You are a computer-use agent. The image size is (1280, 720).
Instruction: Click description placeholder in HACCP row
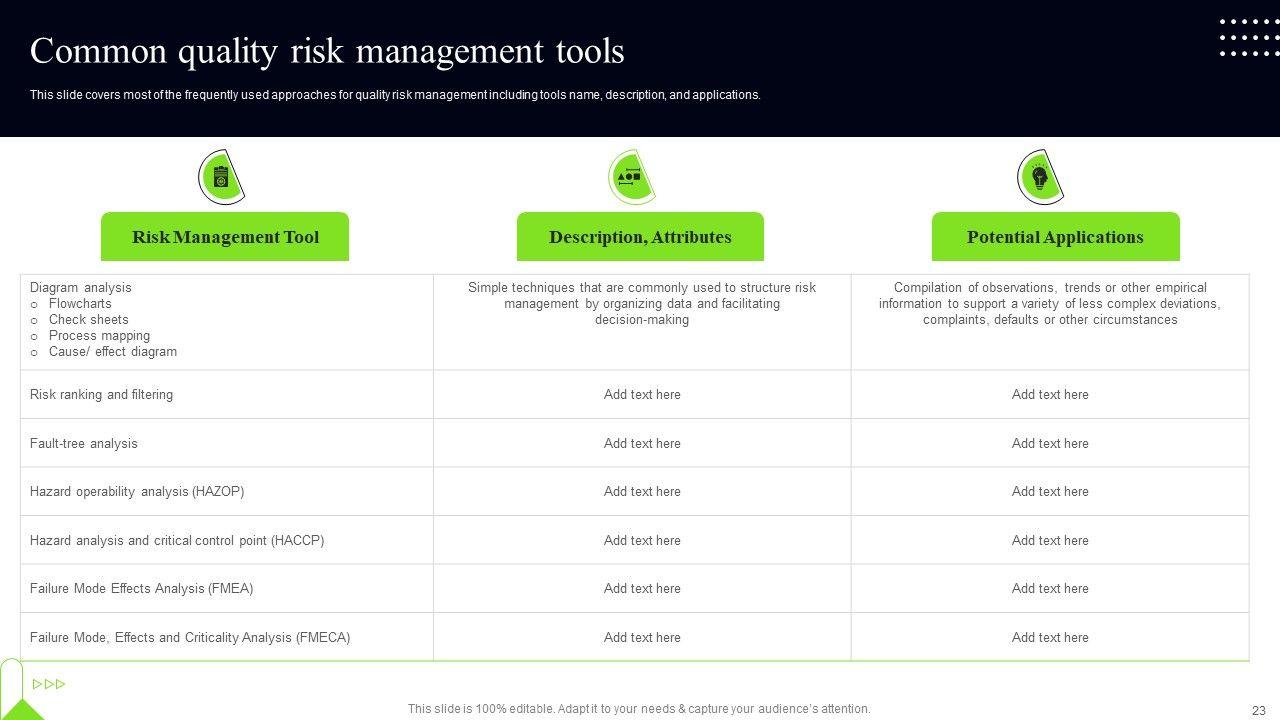(642, 540)
